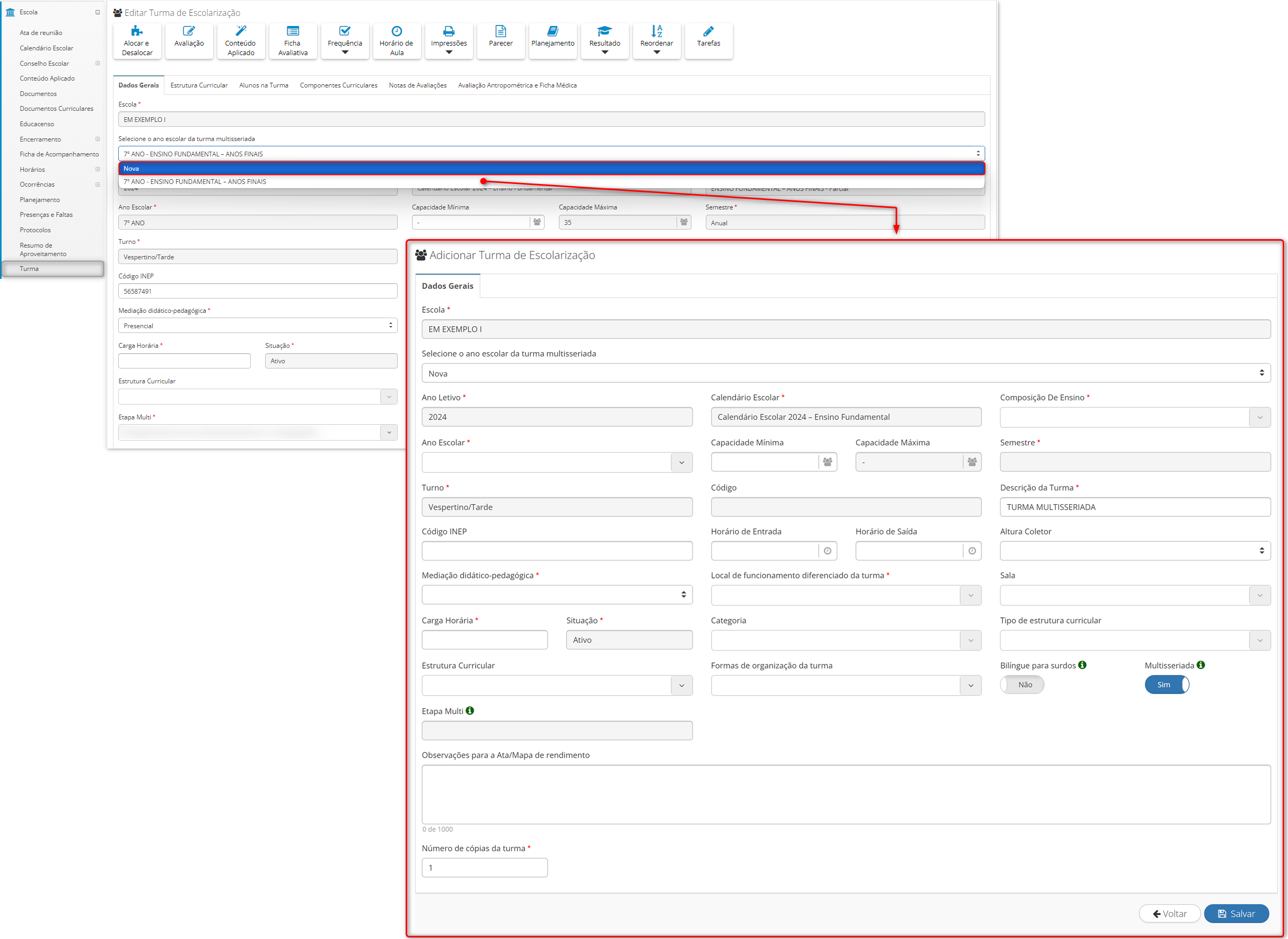Click Capacidade Máxima people icon in Editar Turma

[x=684, y=222]
